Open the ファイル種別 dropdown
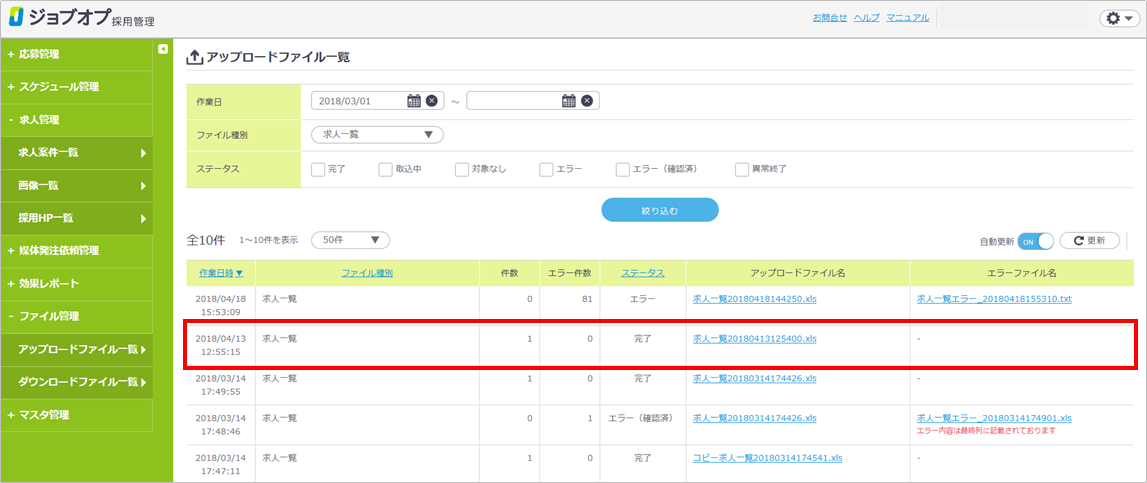This screenshot has height=483, width=1147. pos(377,134)
